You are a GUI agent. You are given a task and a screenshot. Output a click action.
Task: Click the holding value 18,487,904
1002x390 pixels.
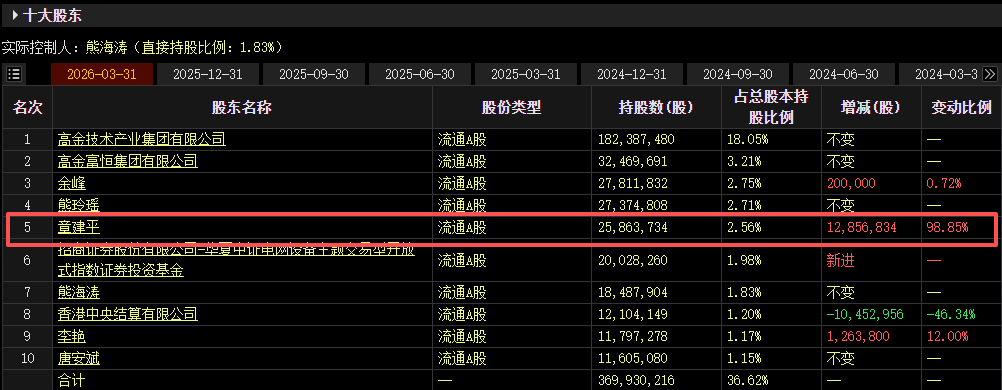[633, 293]
